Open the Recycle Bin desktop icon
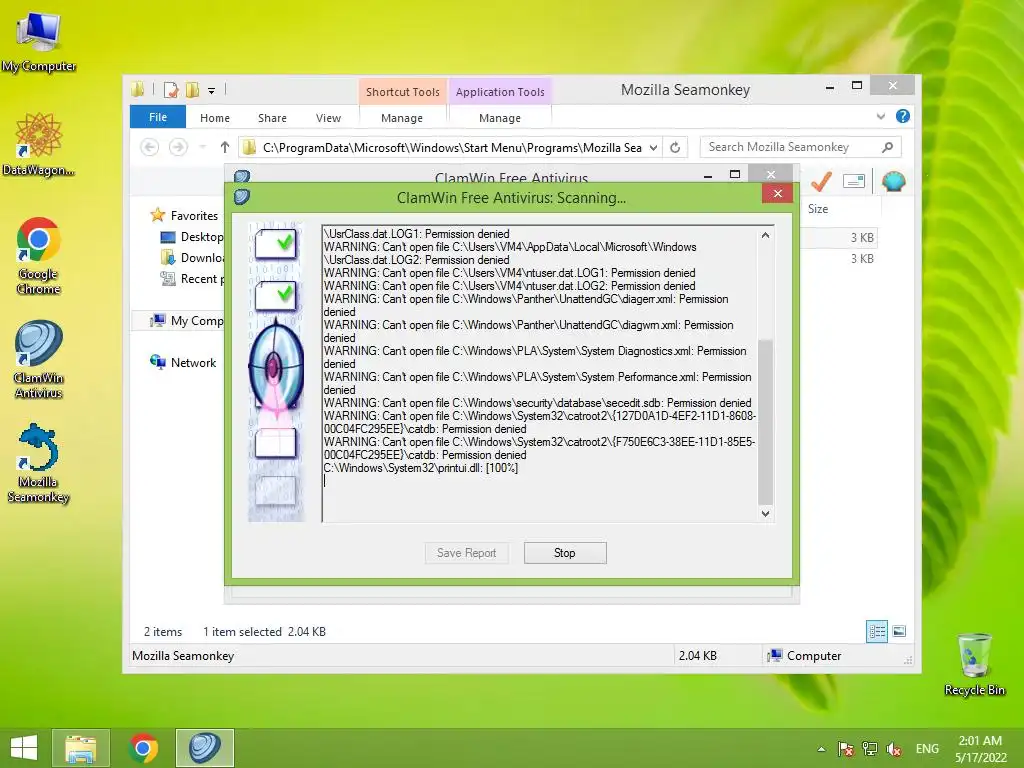 (974, 664)
